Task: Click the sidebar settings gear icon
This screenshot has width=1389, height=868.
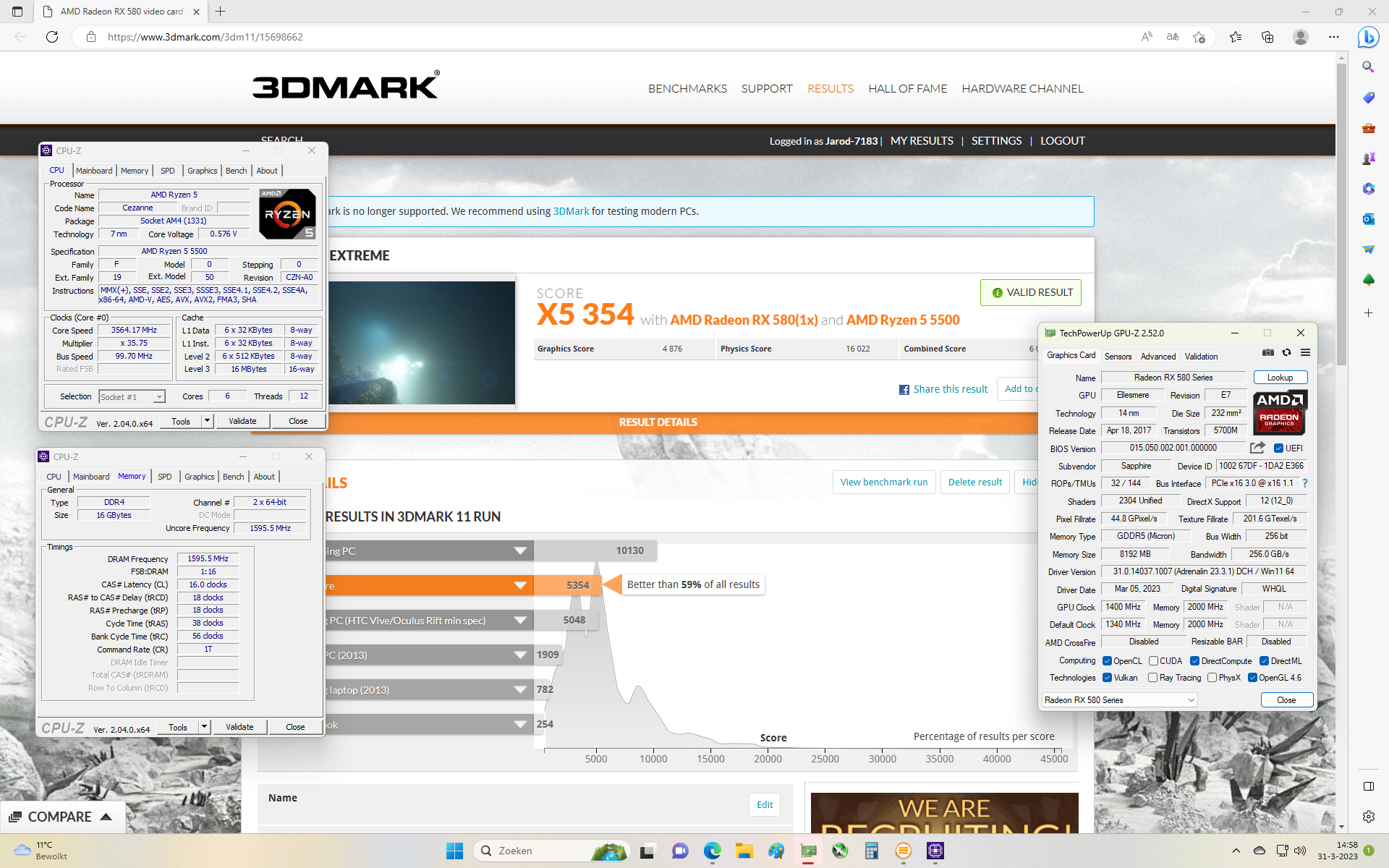Action: [x=1368, y=817]
